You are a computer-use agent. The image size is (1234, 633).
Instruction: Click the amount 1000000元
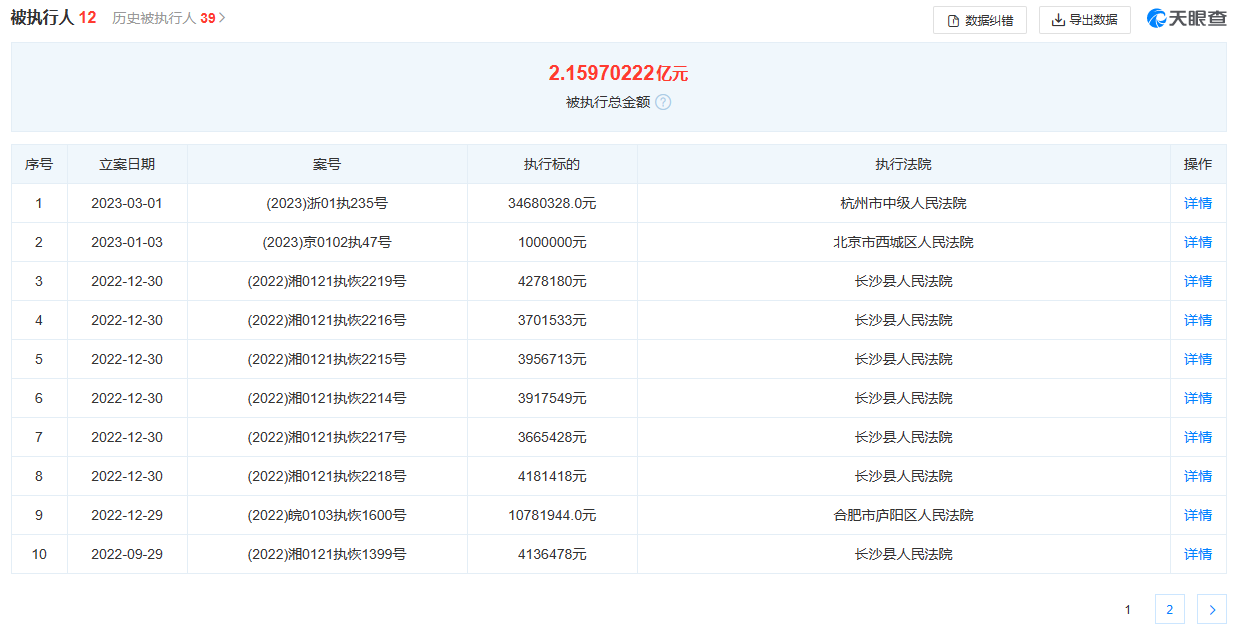coord(552,242)
